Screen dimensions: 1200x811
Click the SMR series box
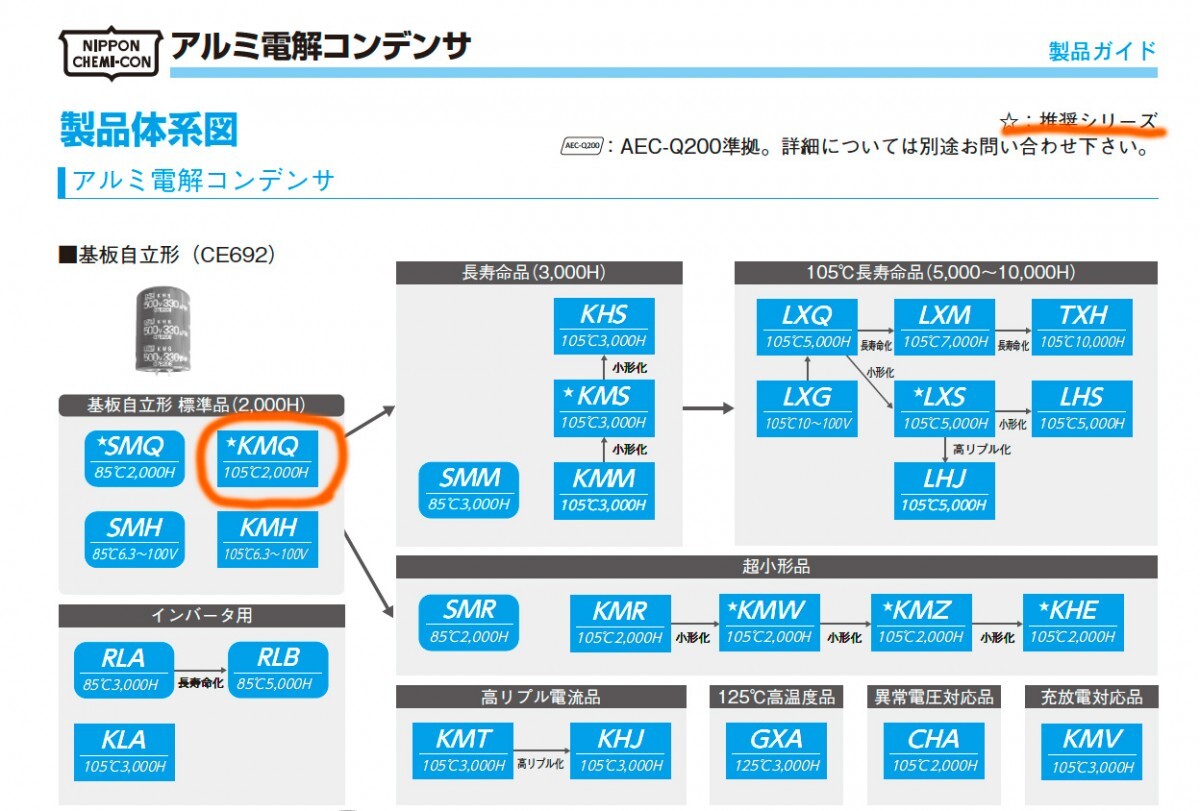[470, 621]
